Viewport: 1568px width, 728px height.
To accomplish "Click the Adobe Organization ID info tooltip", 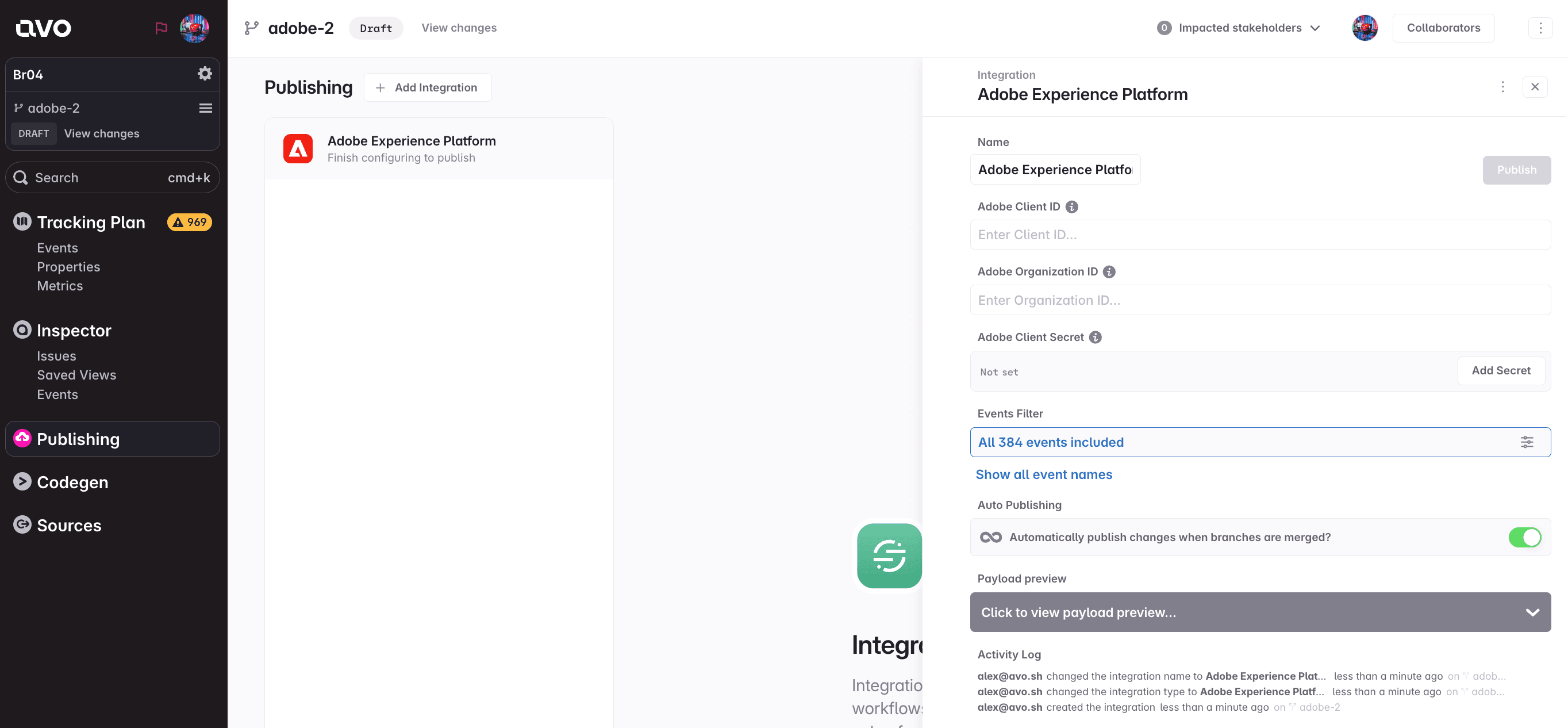I will pyautogui.click(x=1109, y=271).
